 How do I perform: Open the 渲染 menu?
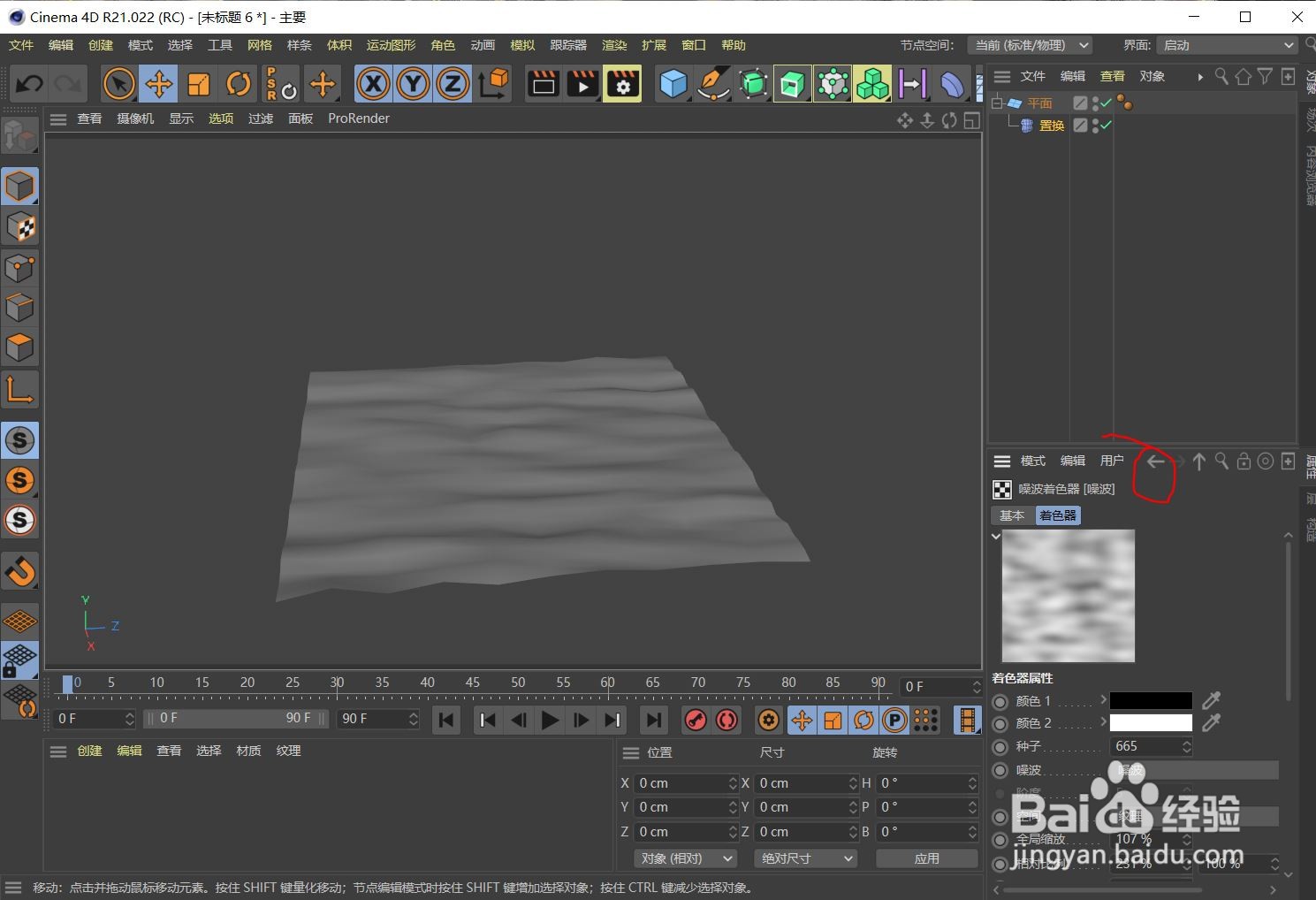click(x=613, y=44)
